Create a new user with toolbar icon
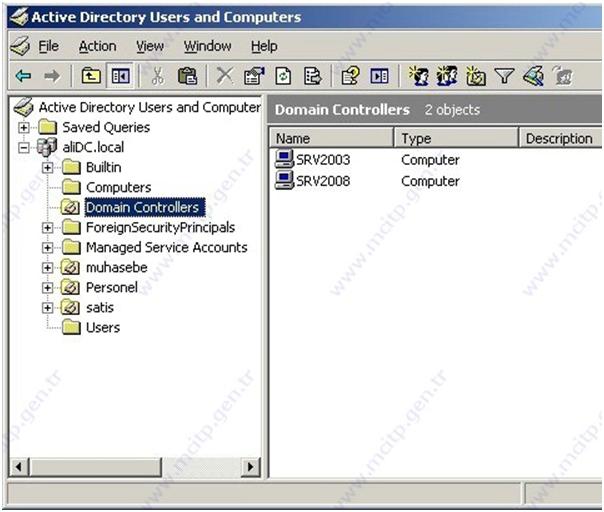The width and height of the screenshot is (604, 512). 419,76
